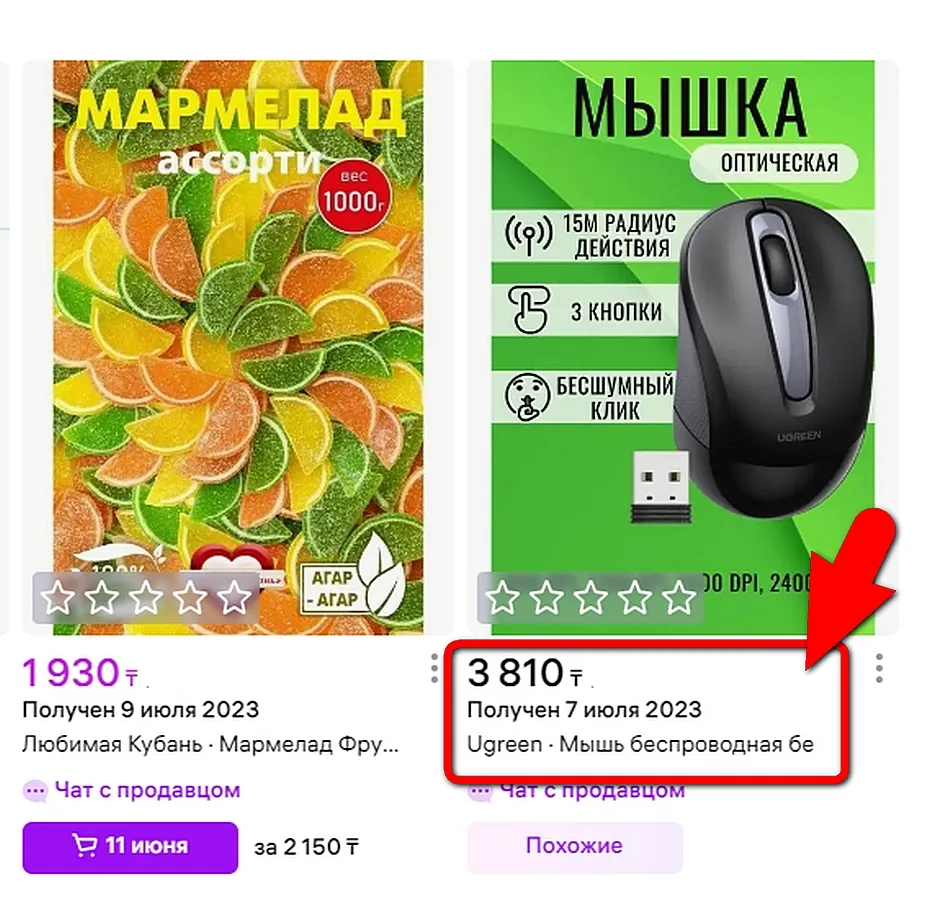Viewport: 938px width, 900px height.
Task: Rate the Ugreen mouse one star
Action: click(x=502, y=598)
